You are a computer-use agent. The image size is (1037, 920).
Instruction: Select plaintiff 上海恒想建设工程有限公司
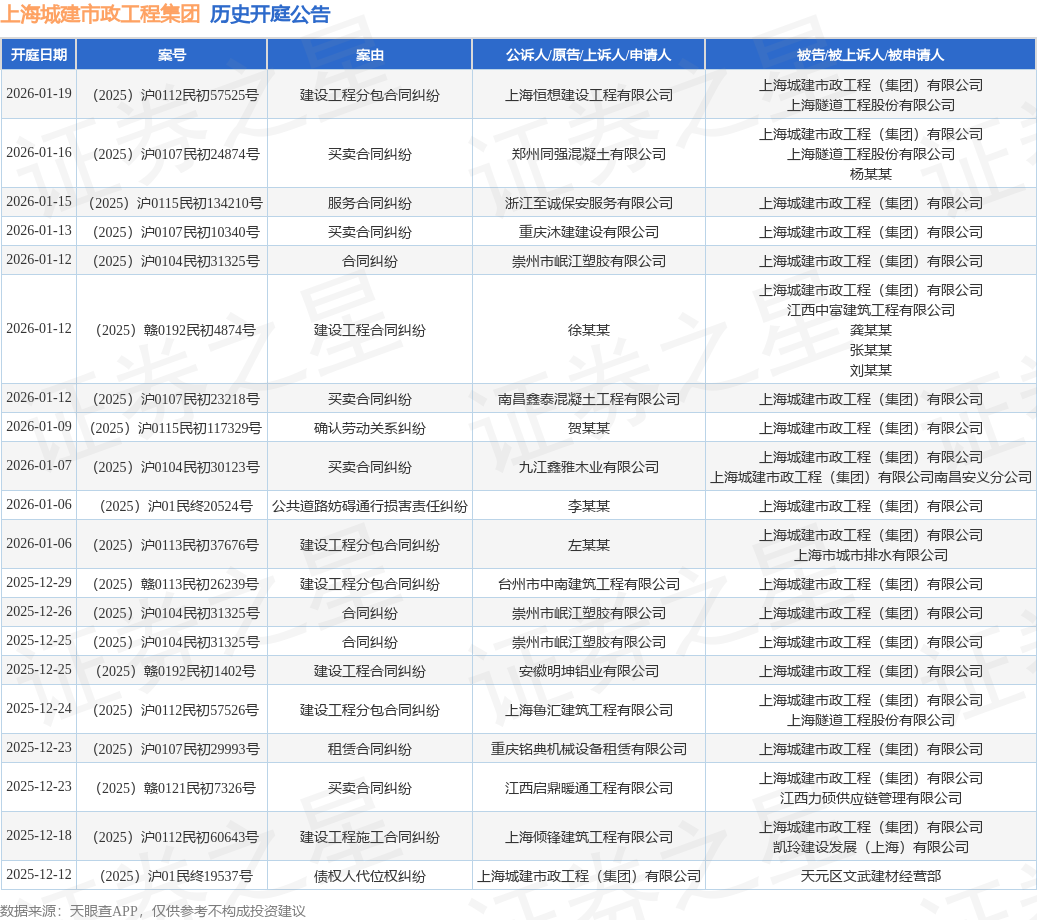[x=588, y=94]
